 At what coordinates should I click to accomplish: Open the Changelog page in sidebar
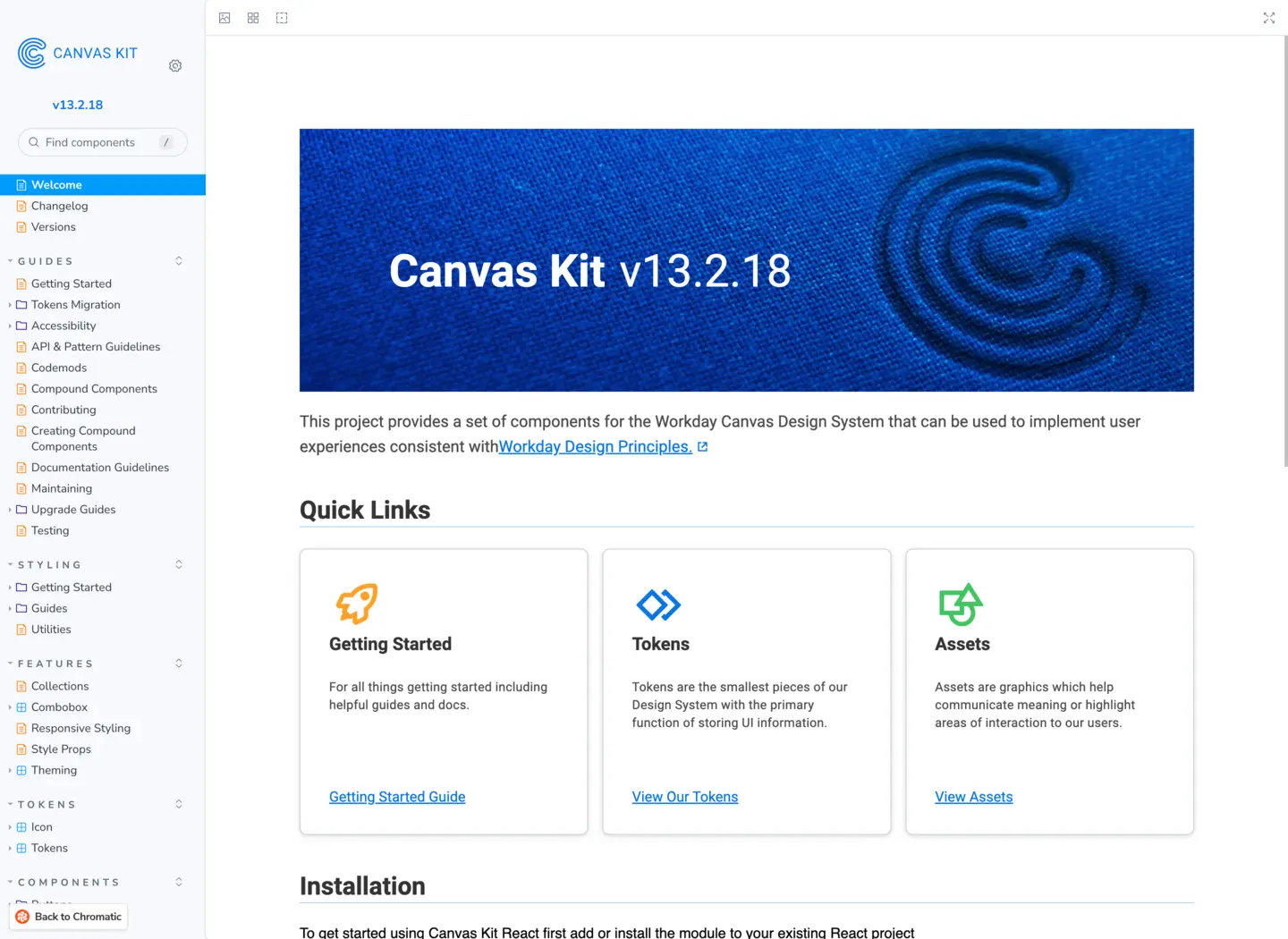pos(59,206)
